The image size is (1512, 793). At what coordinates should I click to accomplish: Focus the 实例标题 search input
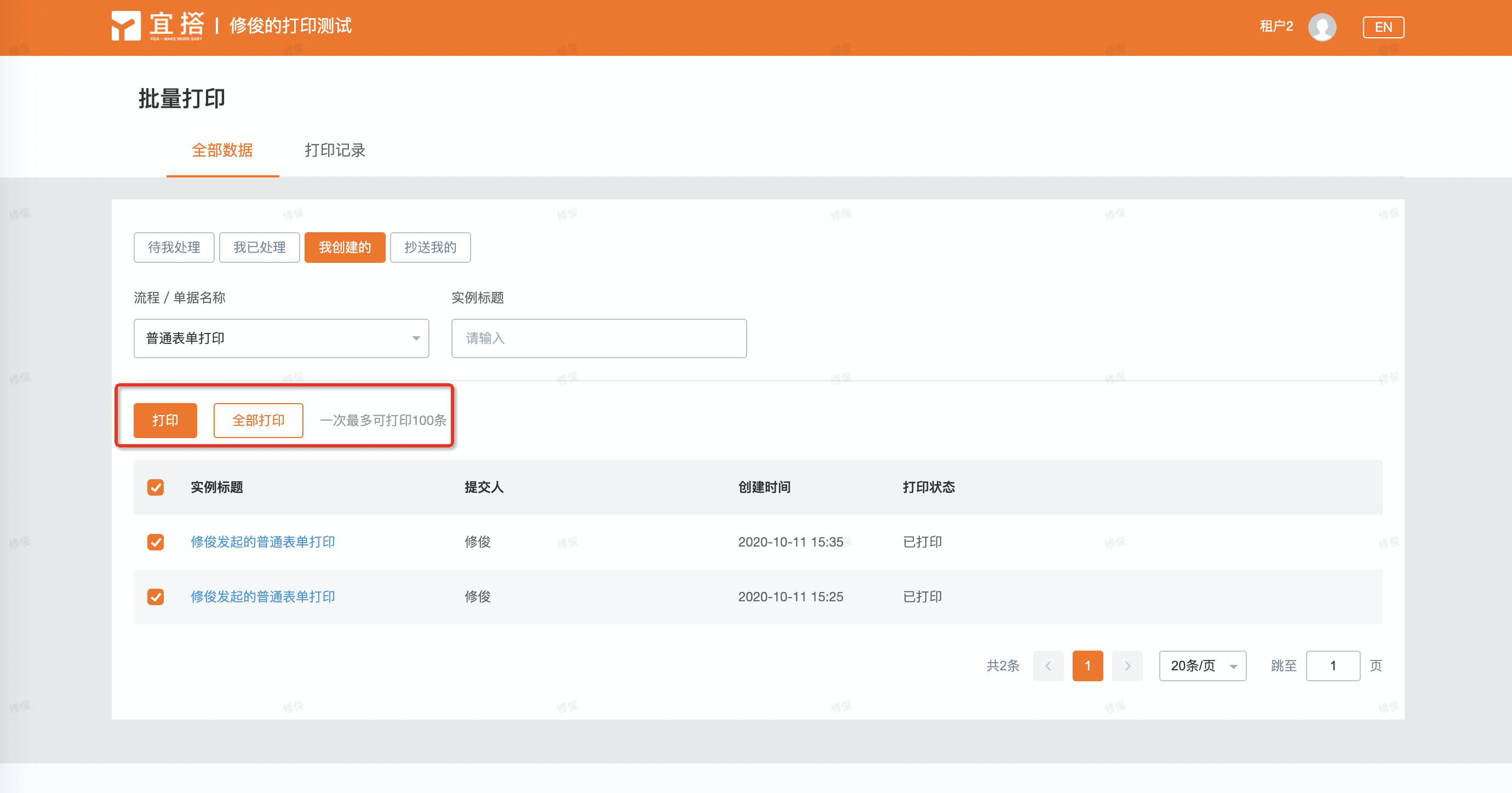coord(599,338)
